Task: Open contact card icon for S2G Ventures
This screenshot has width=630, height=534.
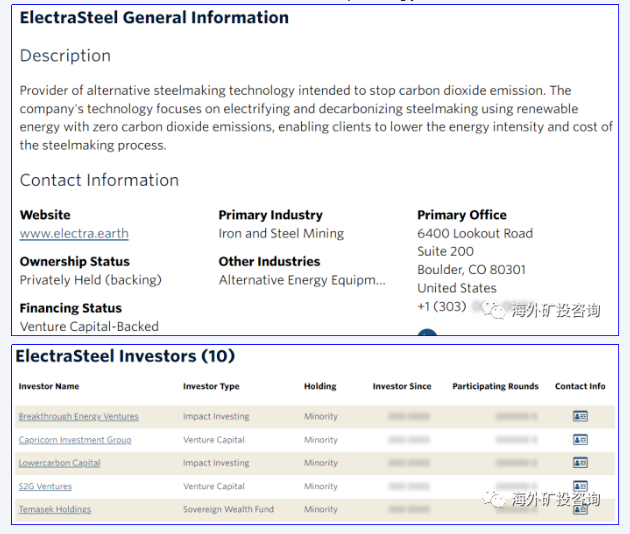Action: point(580,486)
